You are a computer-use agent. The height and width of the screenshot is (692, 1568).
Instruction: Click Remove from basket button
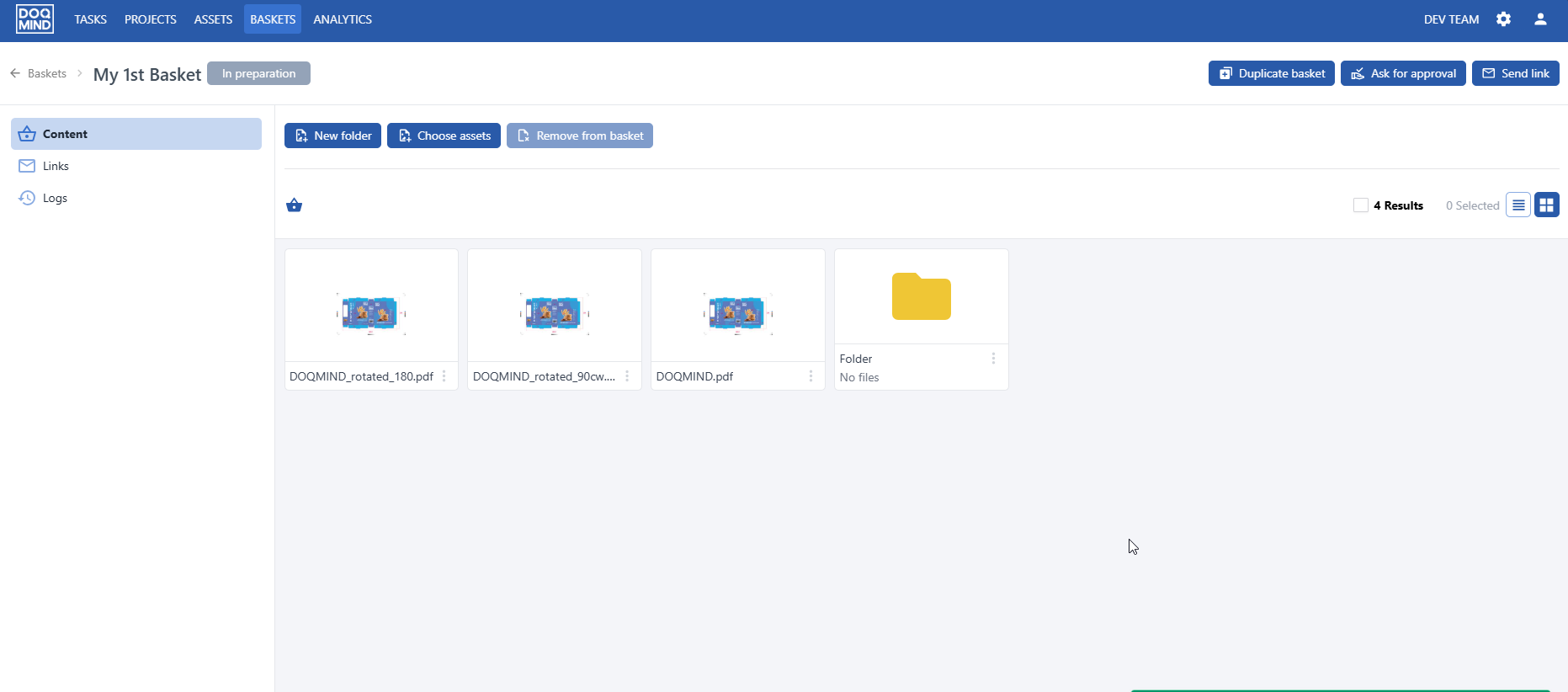coord(580,136)
